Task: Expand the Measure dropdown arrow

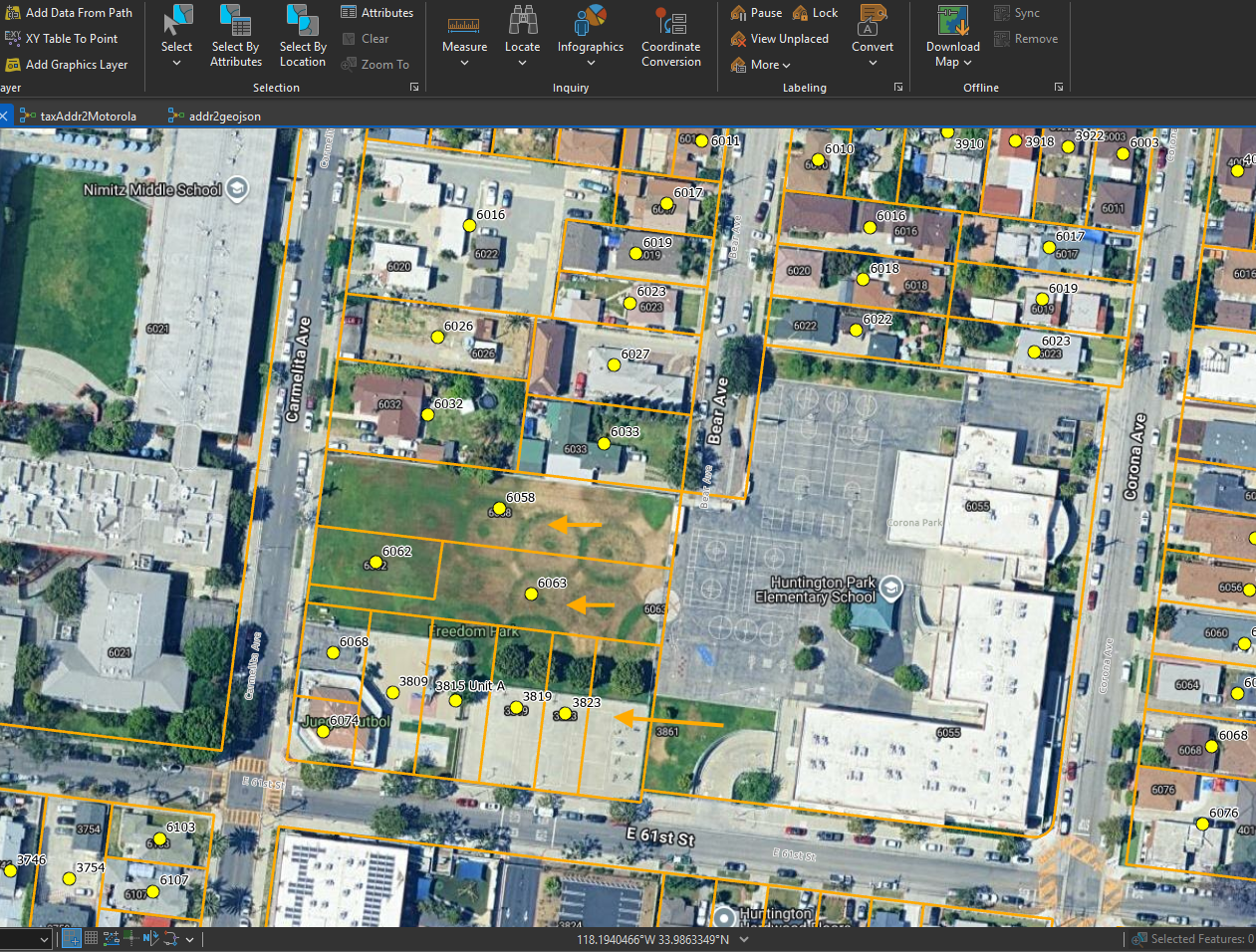Action: [x=464, y=63]
